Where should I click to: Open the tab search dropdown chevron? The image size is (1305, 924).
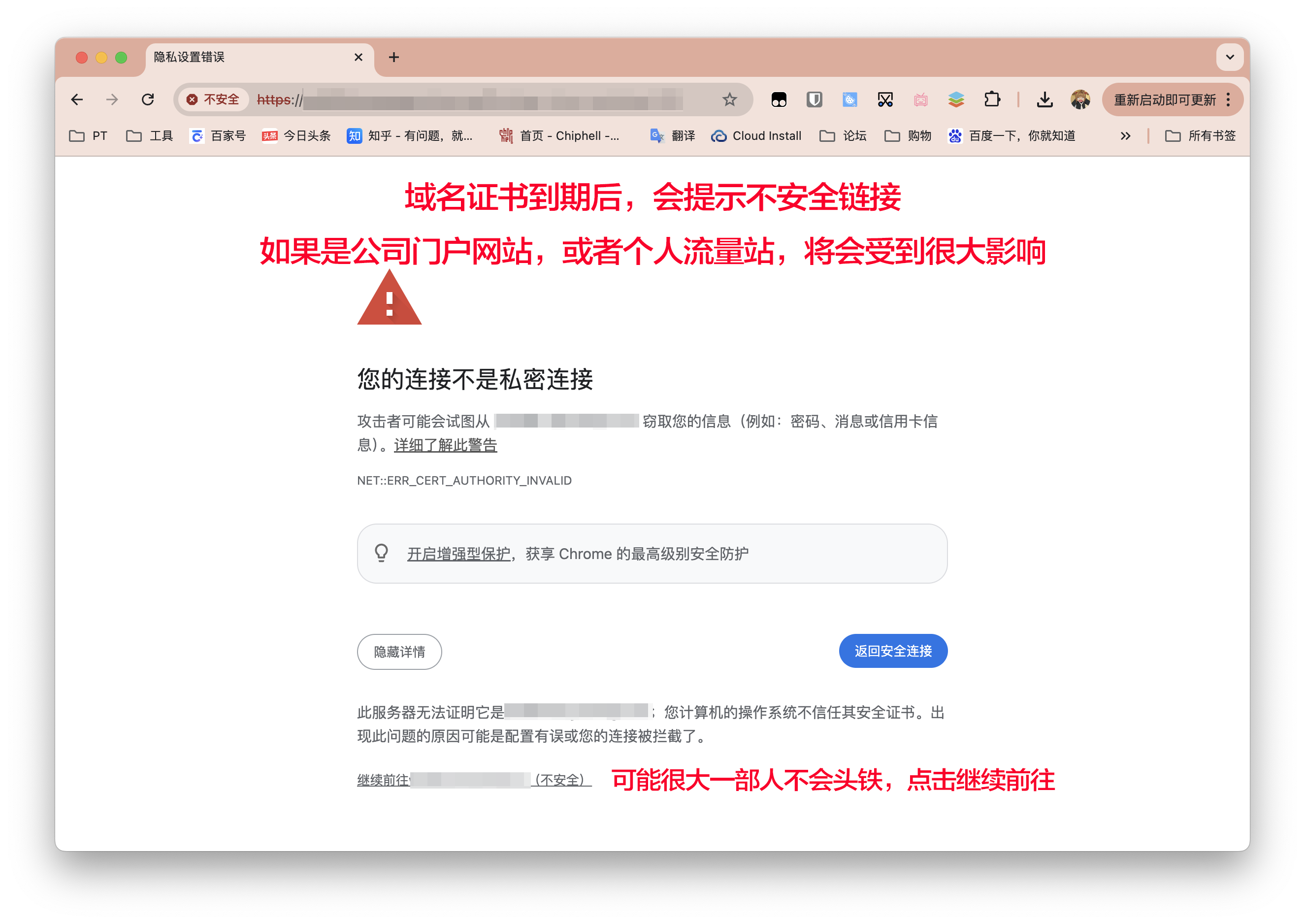(x=1229, y=57)
